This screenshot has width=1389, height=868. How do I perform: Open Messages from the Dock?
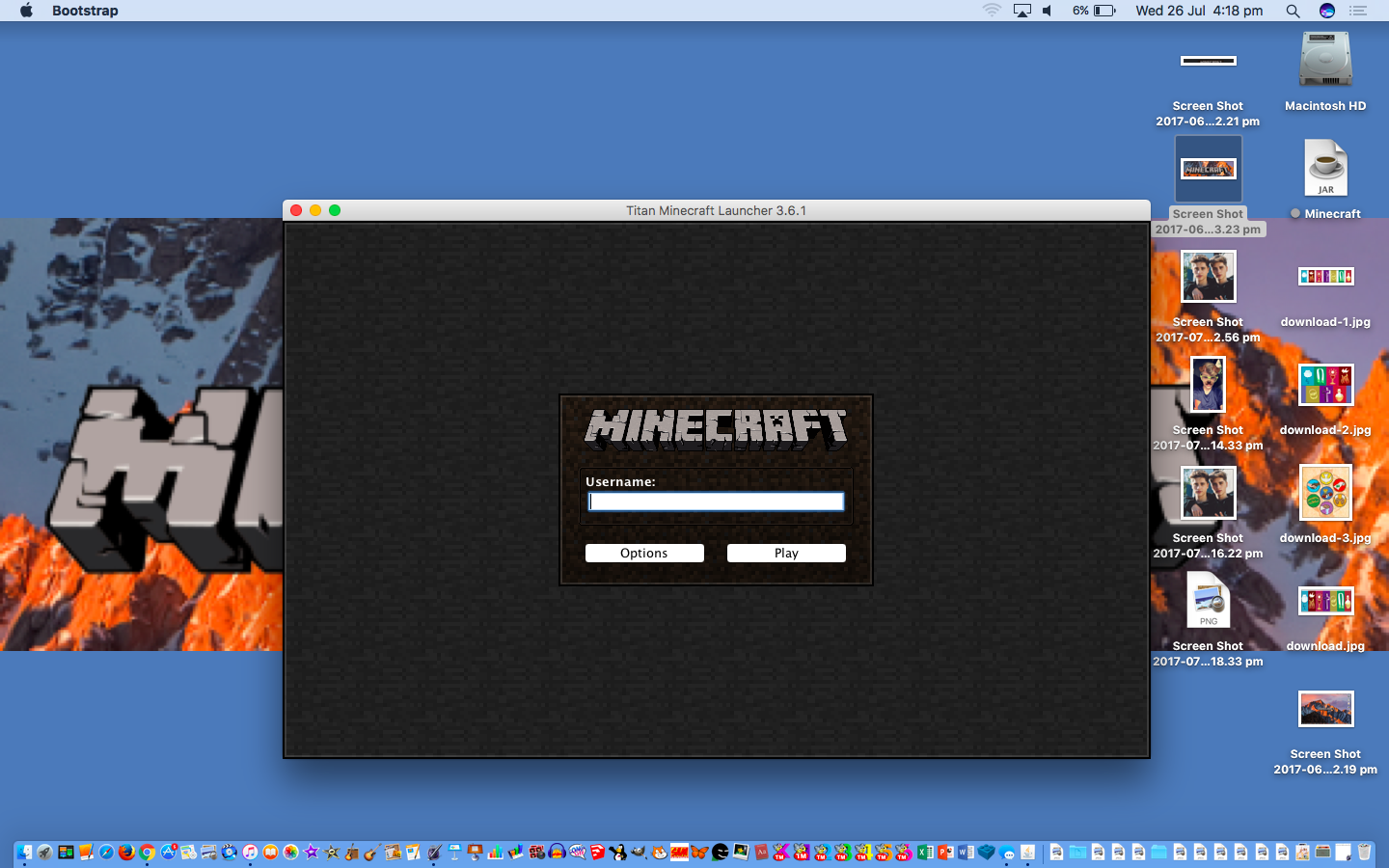[x=1007, y=852]
